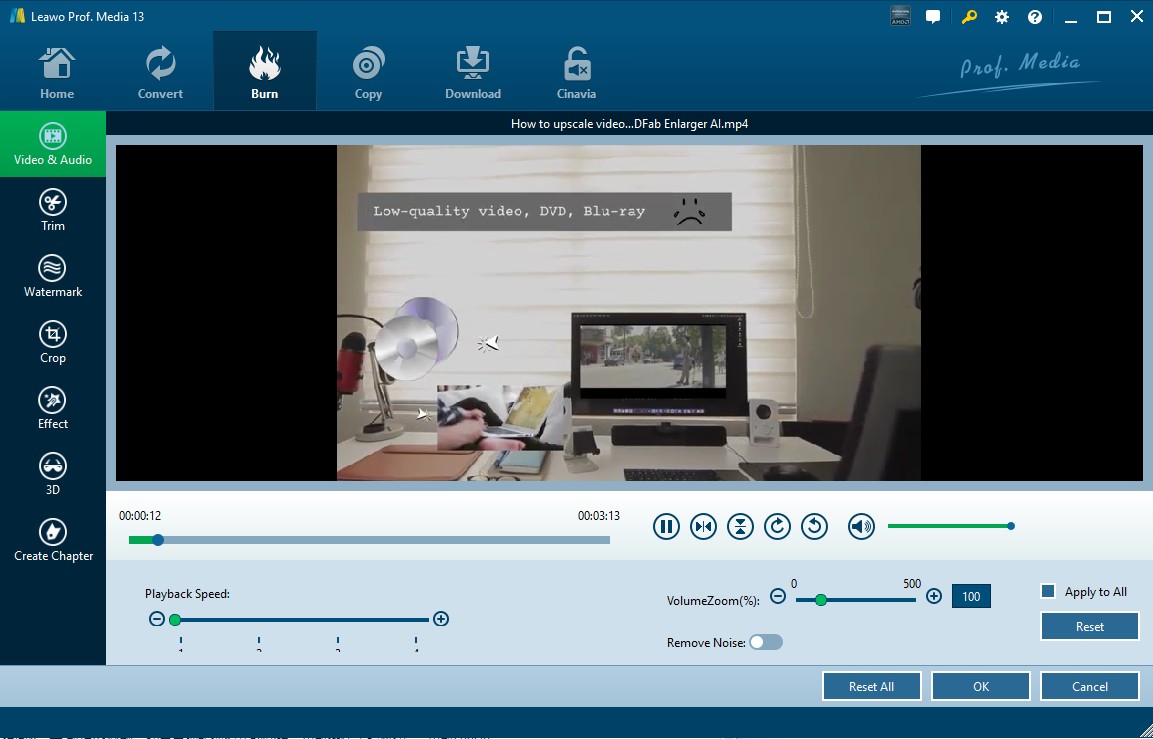Image resolution: width=1153 pixels, height=739 pixels.
Task: Open the Watermark tool
Action: pos(53,276)
